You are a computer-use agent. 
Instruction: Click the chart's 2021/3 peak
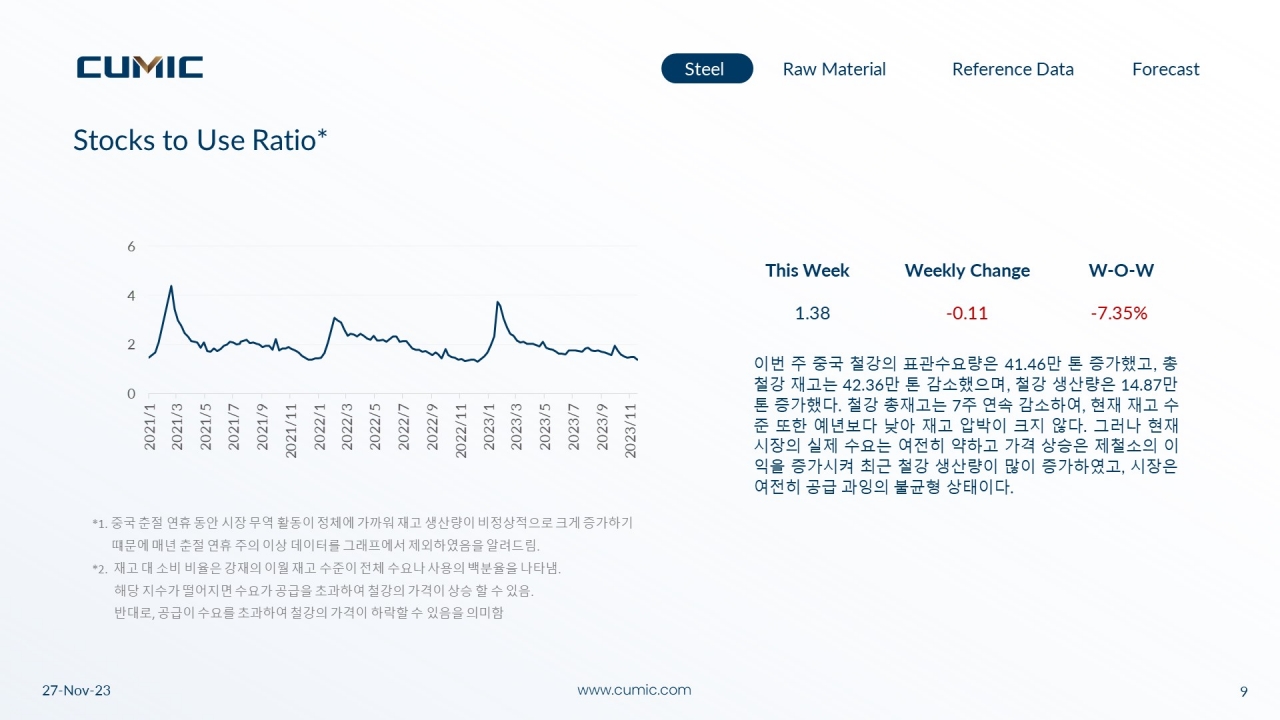(171, 287)
